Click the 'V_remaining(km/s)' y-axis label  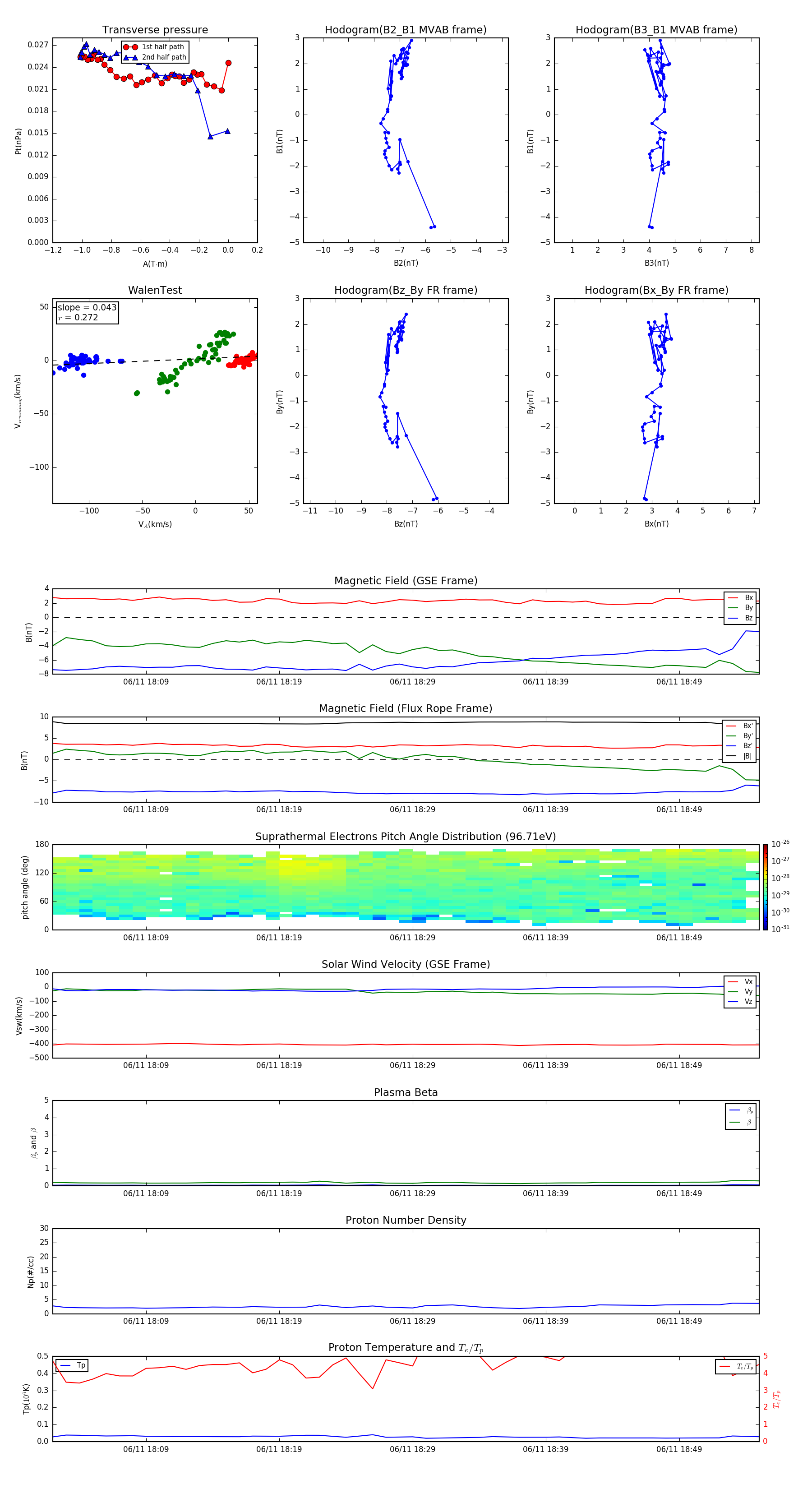(x=18, y=401)
